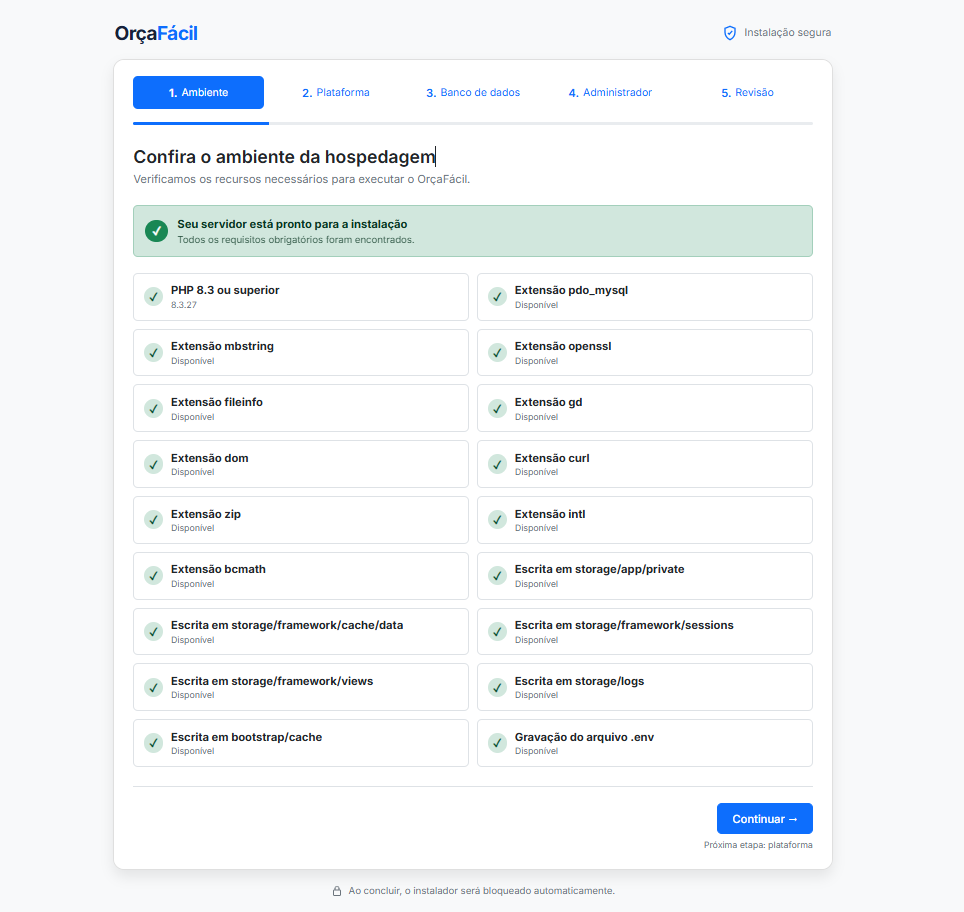This screenshot has height=912, width=964.
Task: Click check icon for storage/app/private
Action: (x=497, y=576)
